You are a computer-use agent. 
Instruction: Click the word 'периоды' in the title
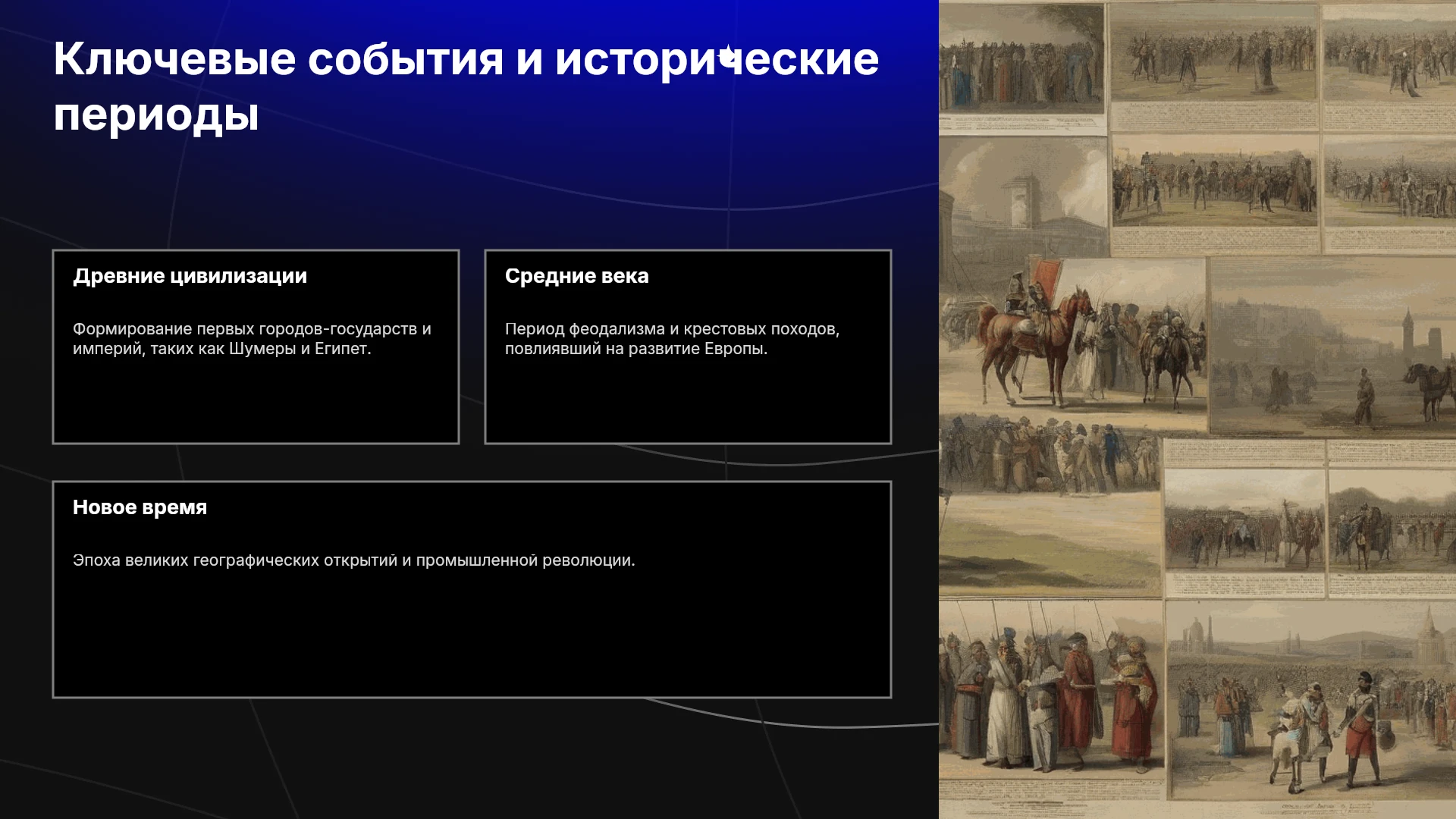[x=156, y=115]
